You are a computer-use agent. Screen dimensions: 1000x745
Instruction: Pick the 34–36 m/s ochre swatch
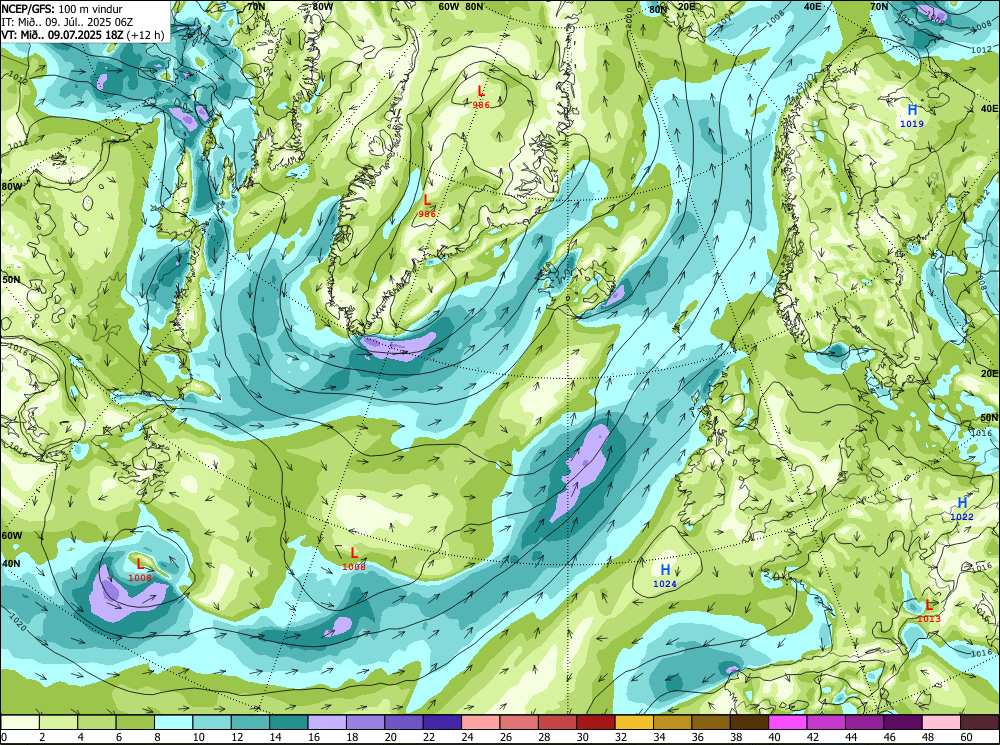point(672,722)
